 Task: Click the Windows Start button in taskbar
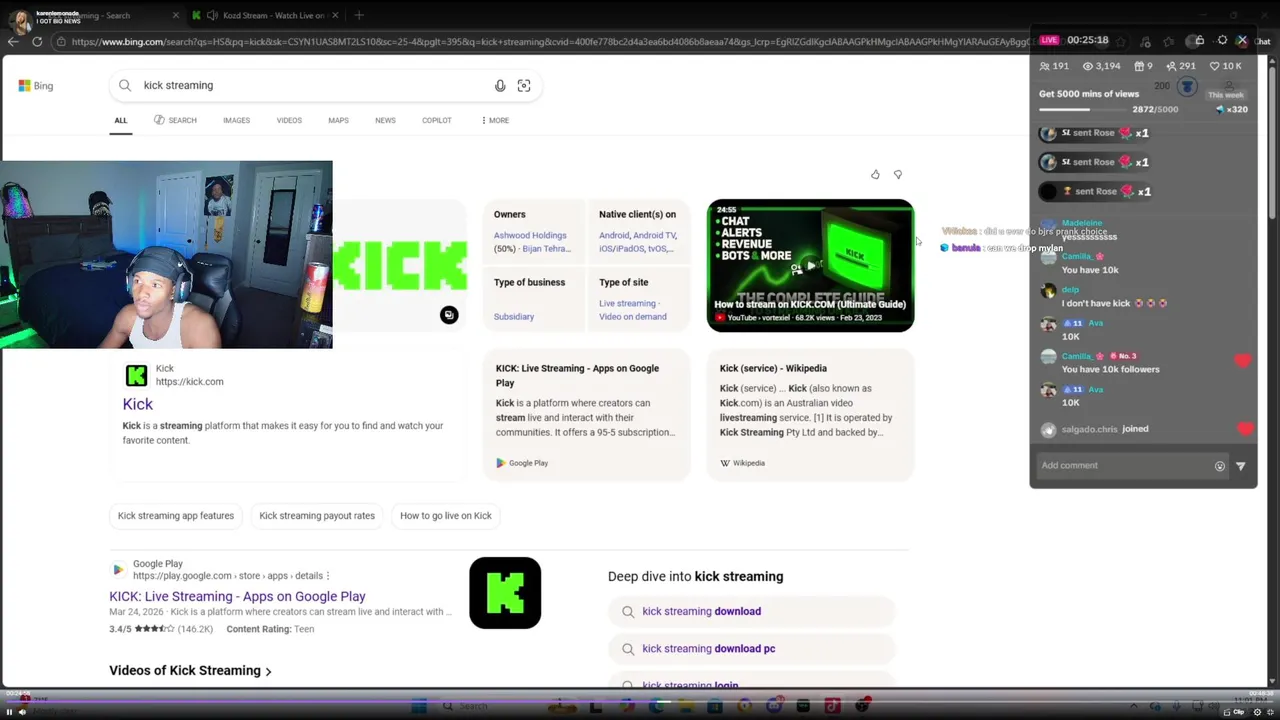(419, 707)
